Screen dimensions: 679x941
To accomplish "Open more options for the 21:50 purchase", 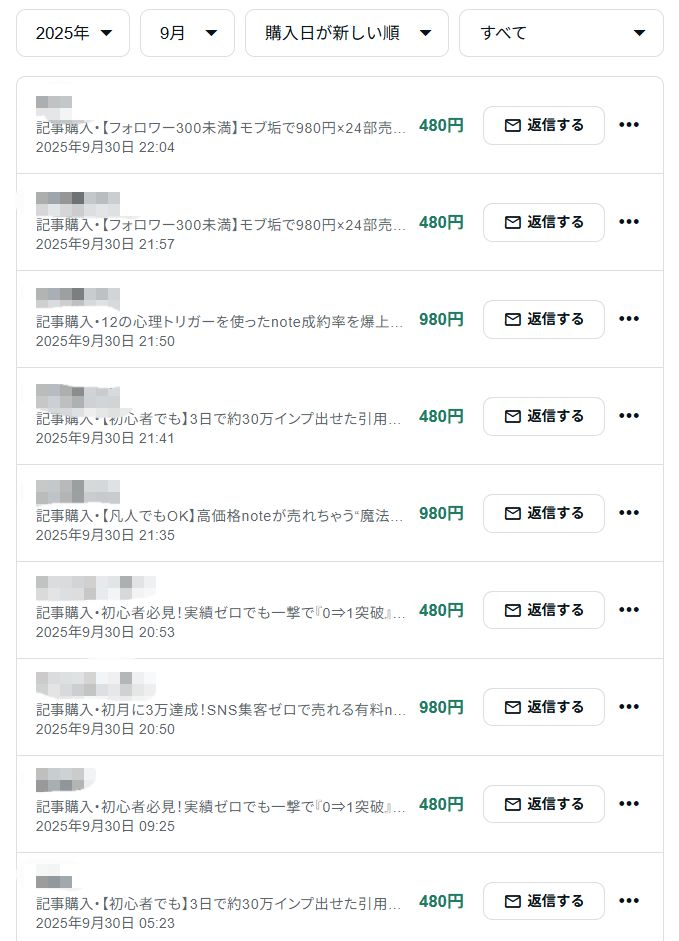I will (628, 319).
